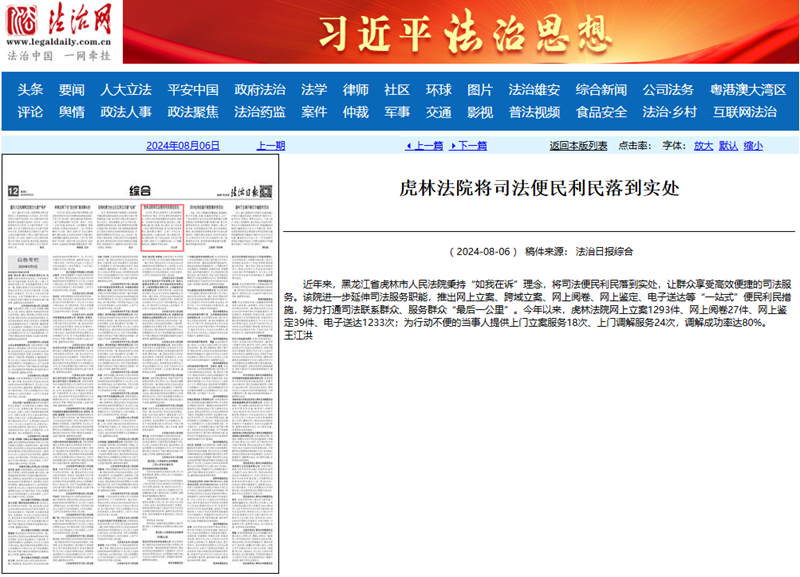Screen dimensions: 800x577
Task: Enlarge the font with 放大
Action: click(703, 145)
